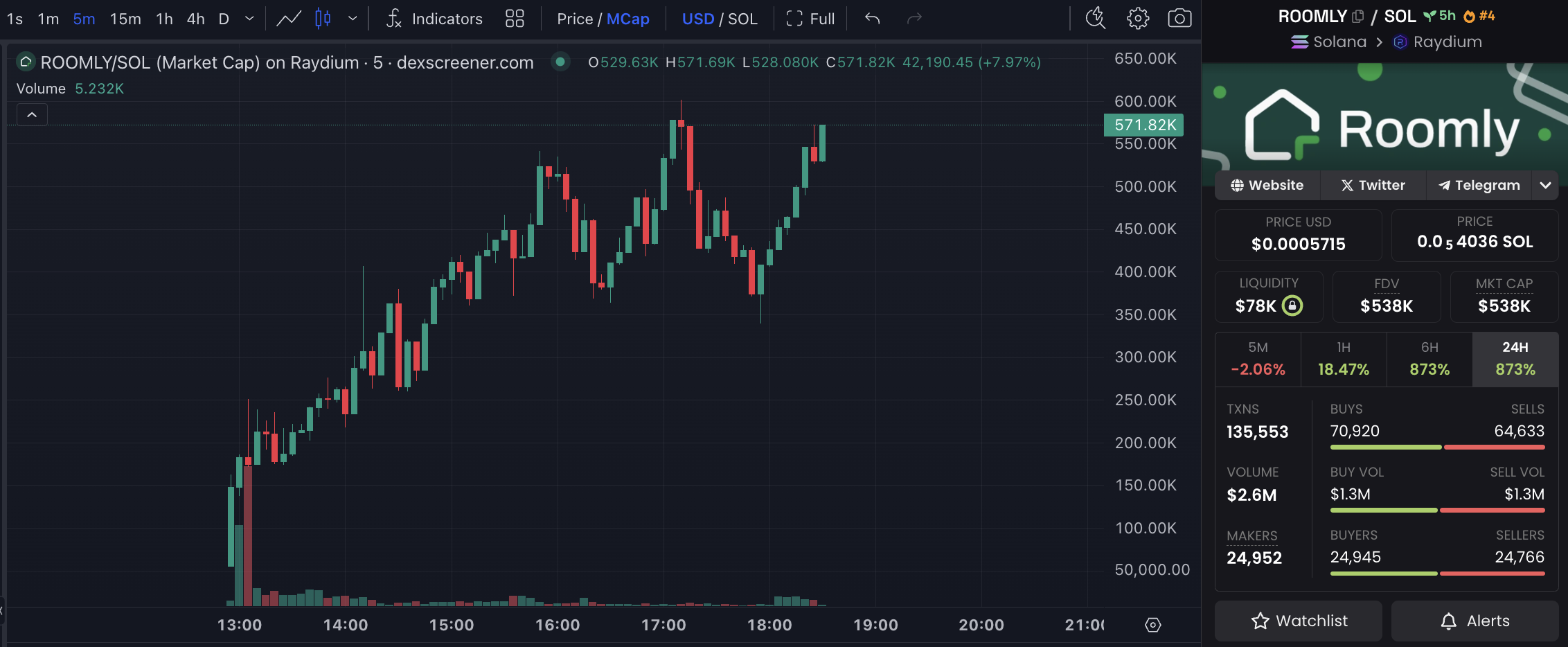Add token to Watchlist

[1299, 621]
